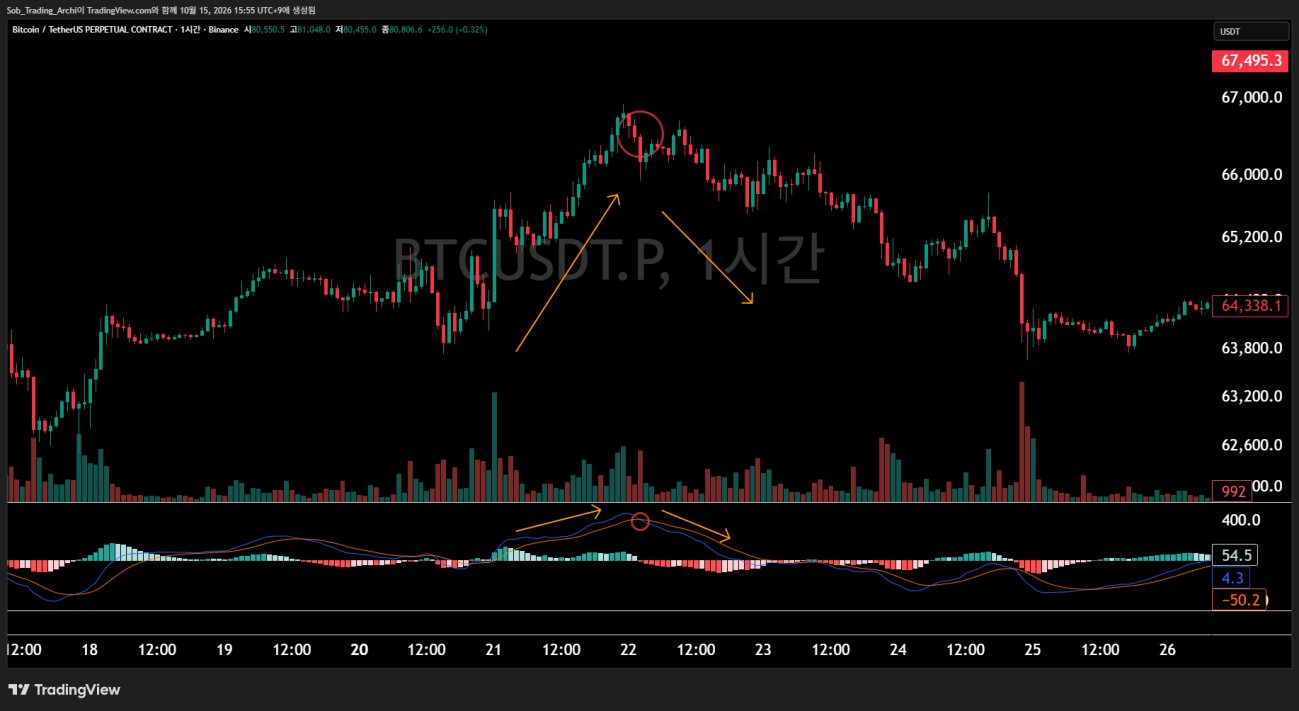Click the current price label 64,338.1
Screen dimensions: 1299x711
pyautogui.click(x=1249, y=306)
